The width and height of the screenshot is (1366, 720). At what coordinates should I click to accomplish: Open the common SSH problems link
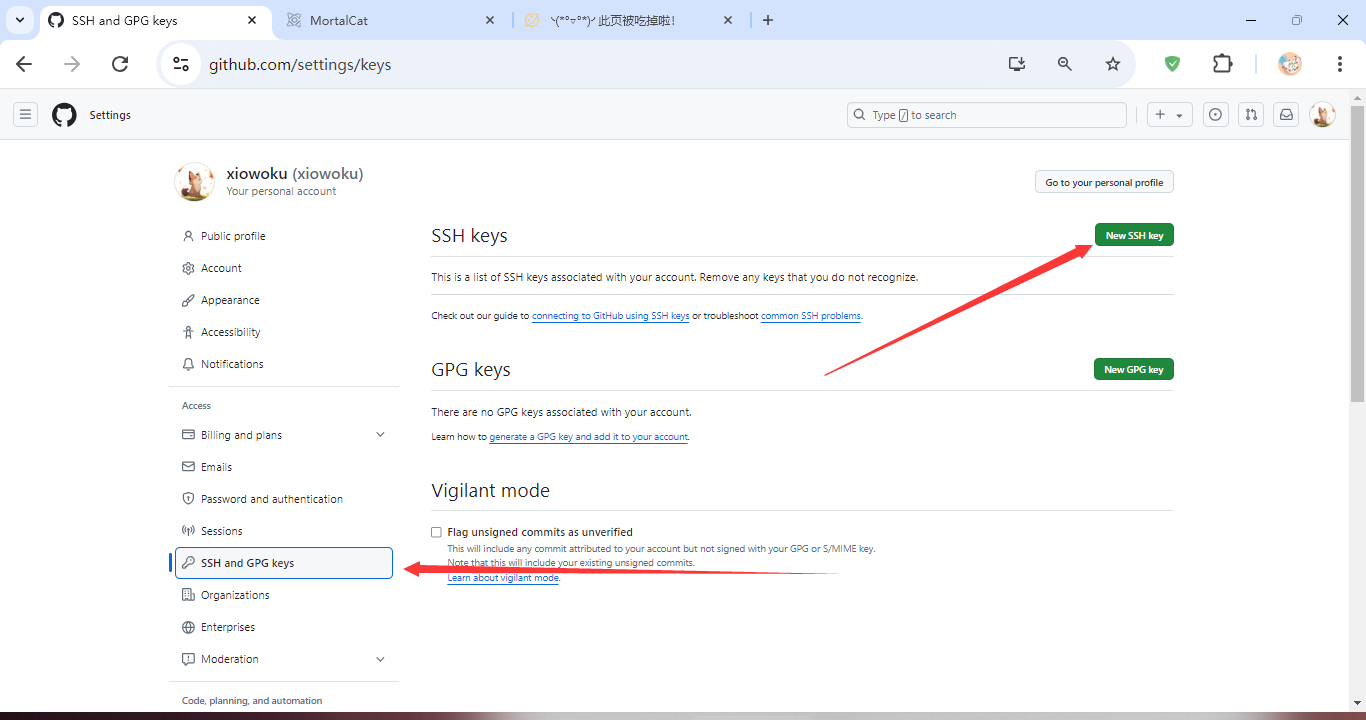click(811, 316)
